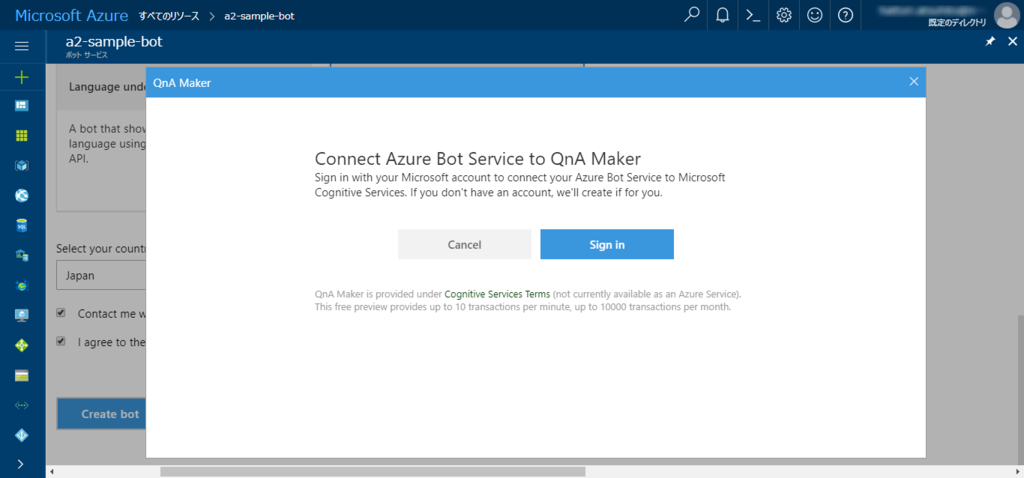Click the Cancel button
Viewport: 1024px width, 478px height.
[464, 244]
